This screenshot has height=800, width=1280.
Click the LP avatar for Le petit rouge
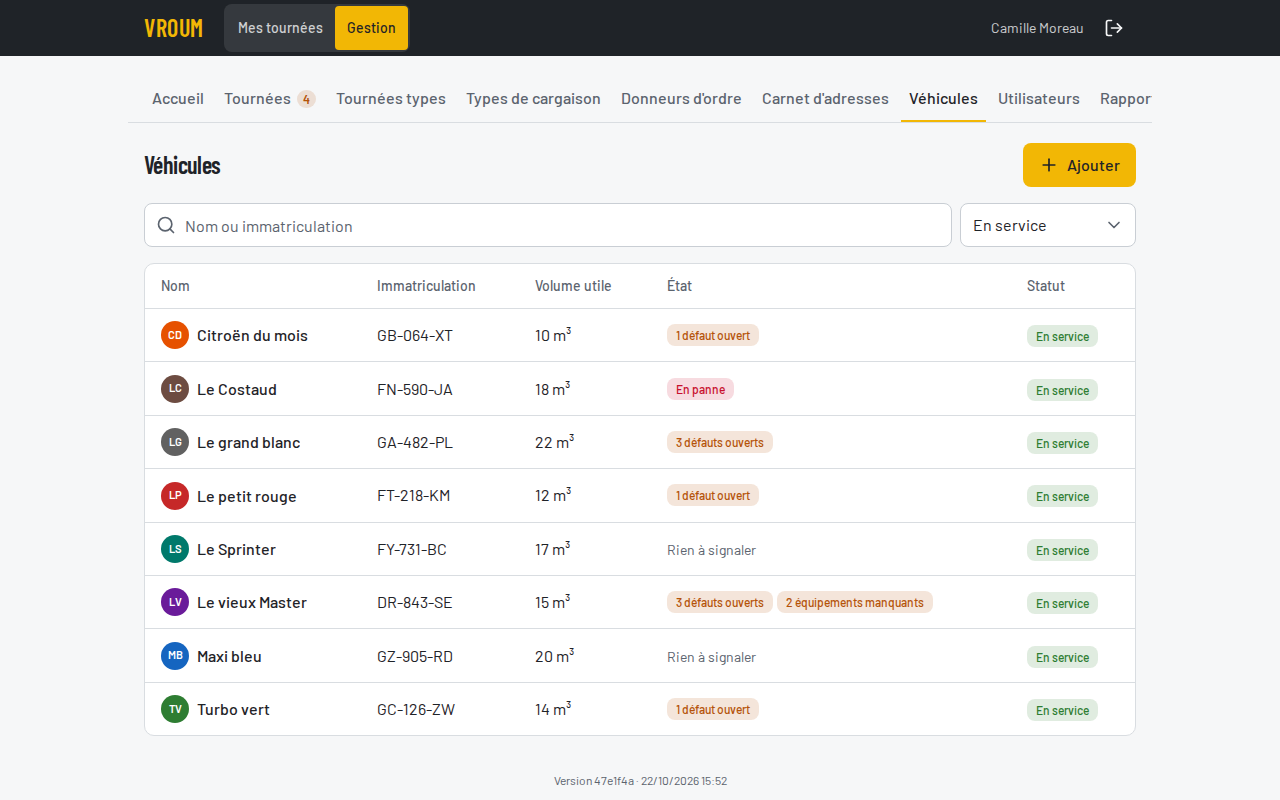coord(175,496)
